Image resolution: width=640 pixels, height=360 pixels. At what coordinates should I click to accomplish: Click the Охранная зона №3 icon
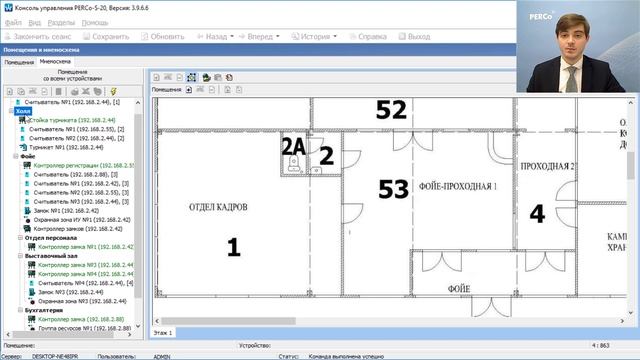[x=31, y=301]
